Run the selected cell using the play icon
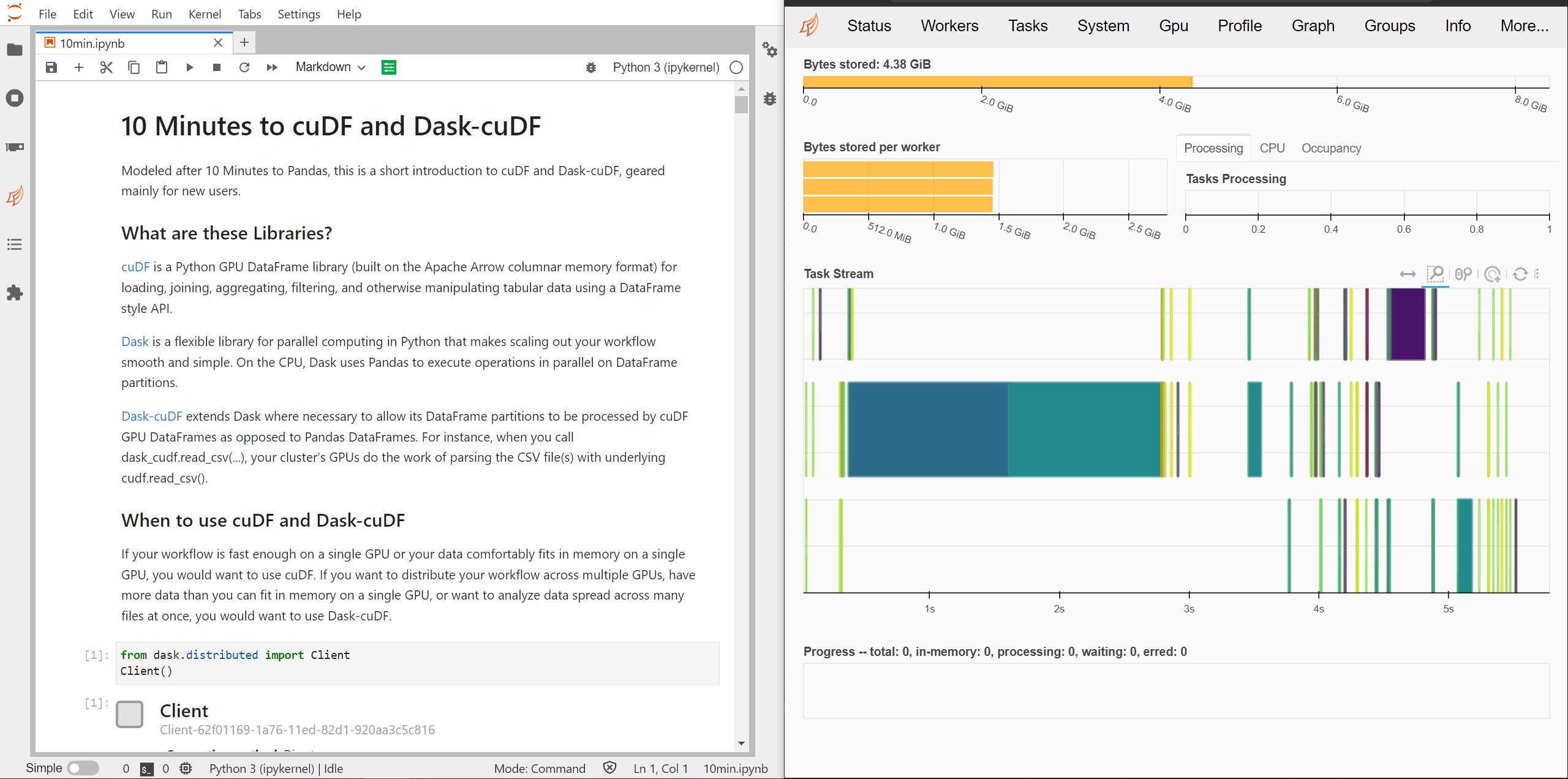The image size is (1568, 779). [x=189, y=67]
